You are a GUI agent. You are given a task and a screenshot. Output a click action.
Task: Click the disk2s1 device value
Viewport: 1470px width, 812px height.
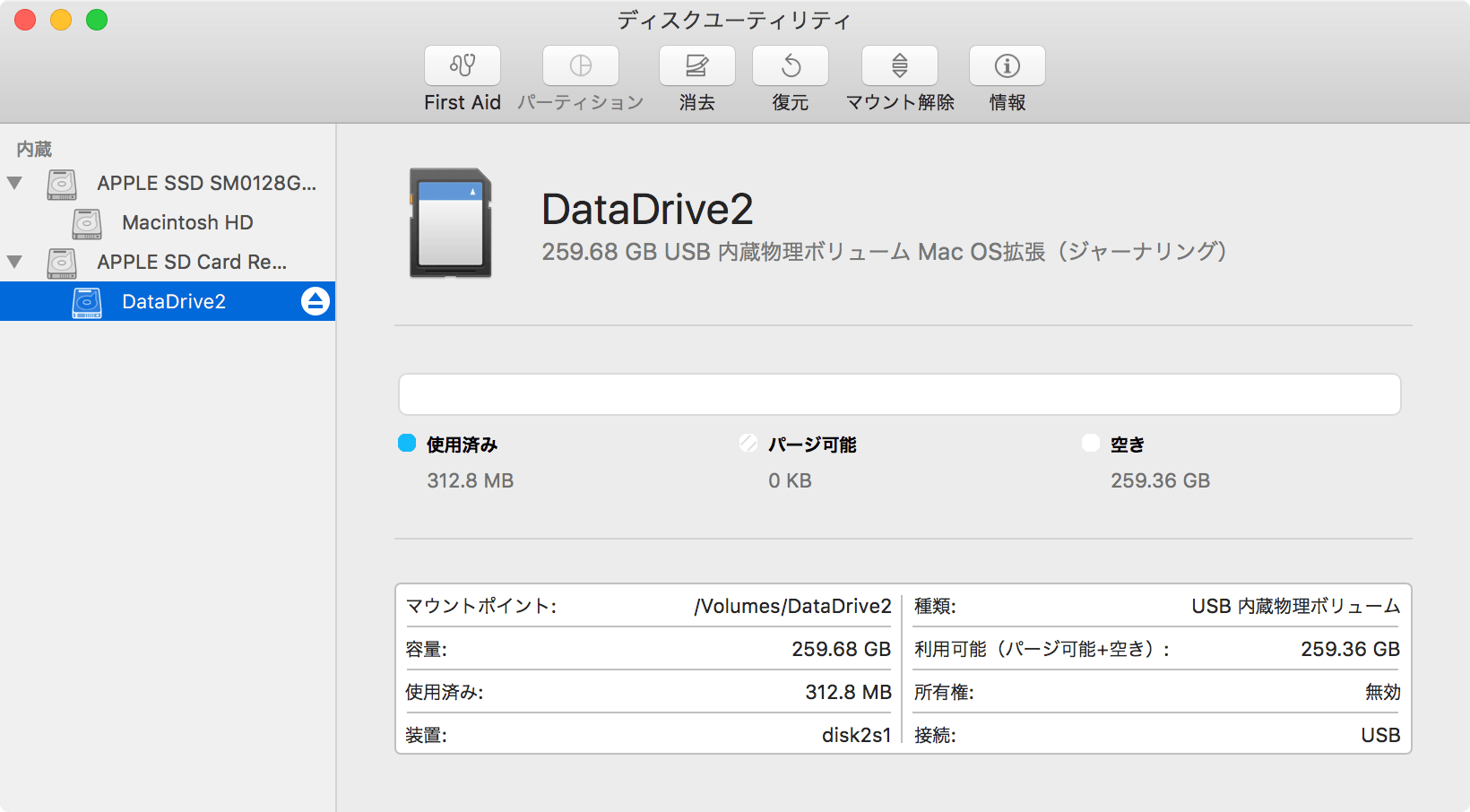click(857, 735)
